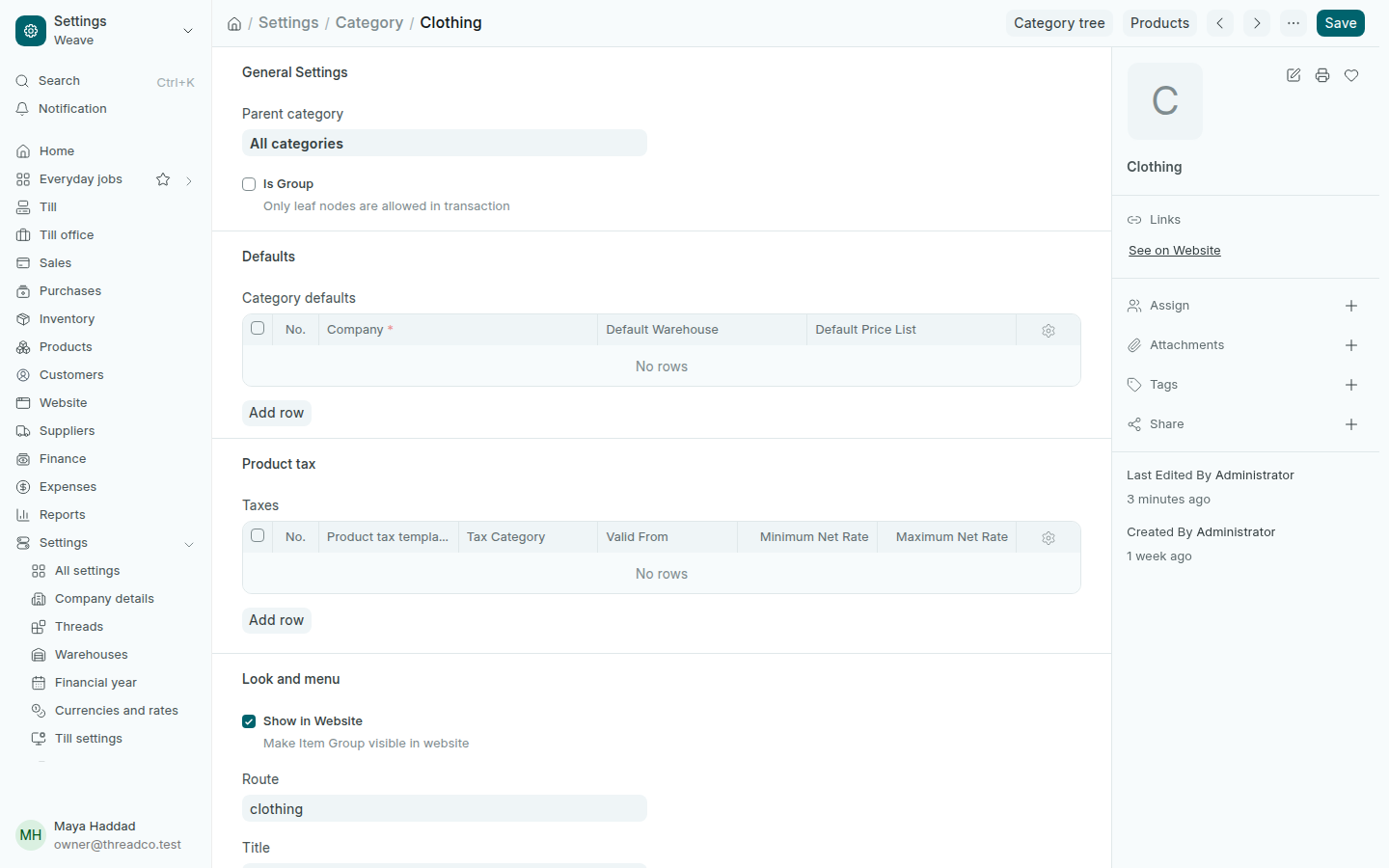Open Till settings in sidebar
This screenshot has width=1389, height=868.
[114, 739]
